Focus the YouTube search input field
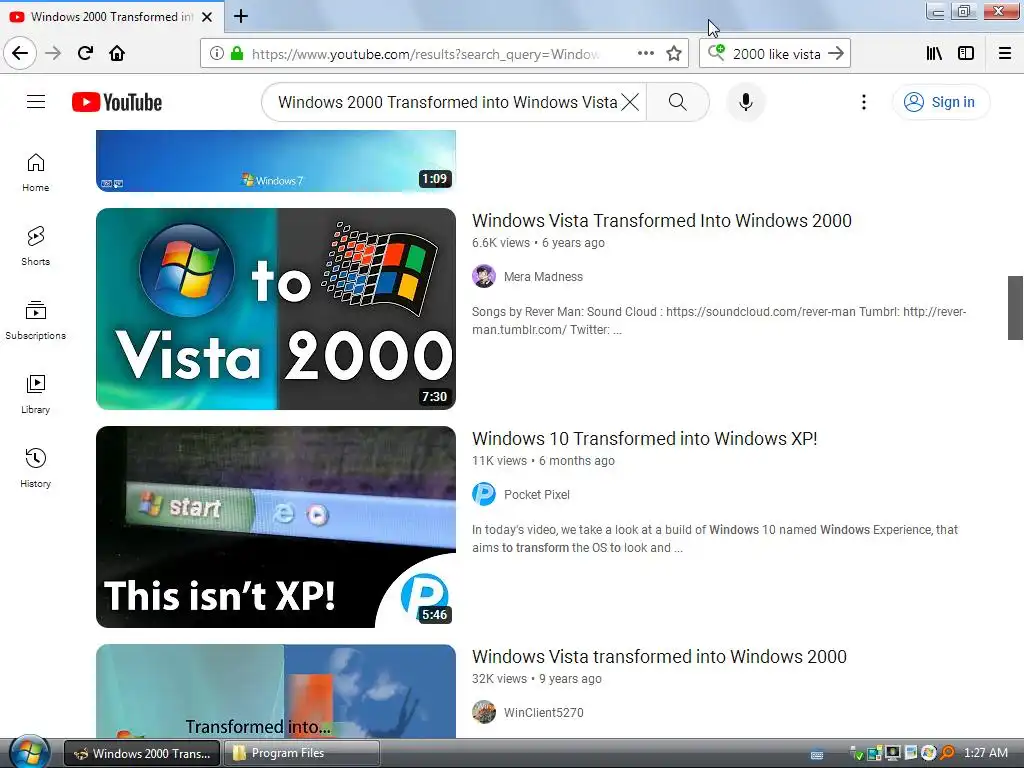The height and width of the screenshot is (768, 1024). tap(447, 102)
